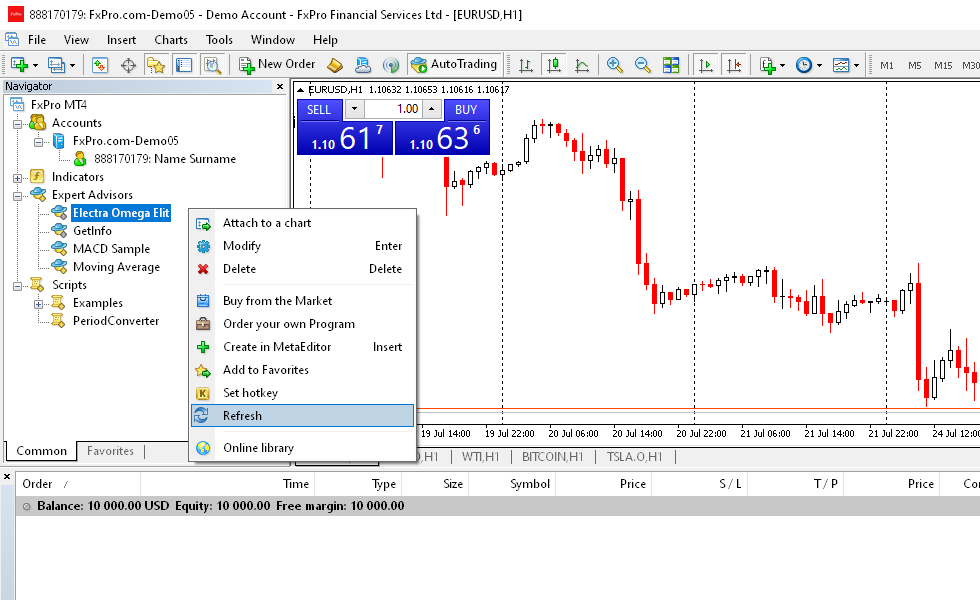Open Market Watch window icon
This screenshot has width=980, height=600.
click(100, 65)
